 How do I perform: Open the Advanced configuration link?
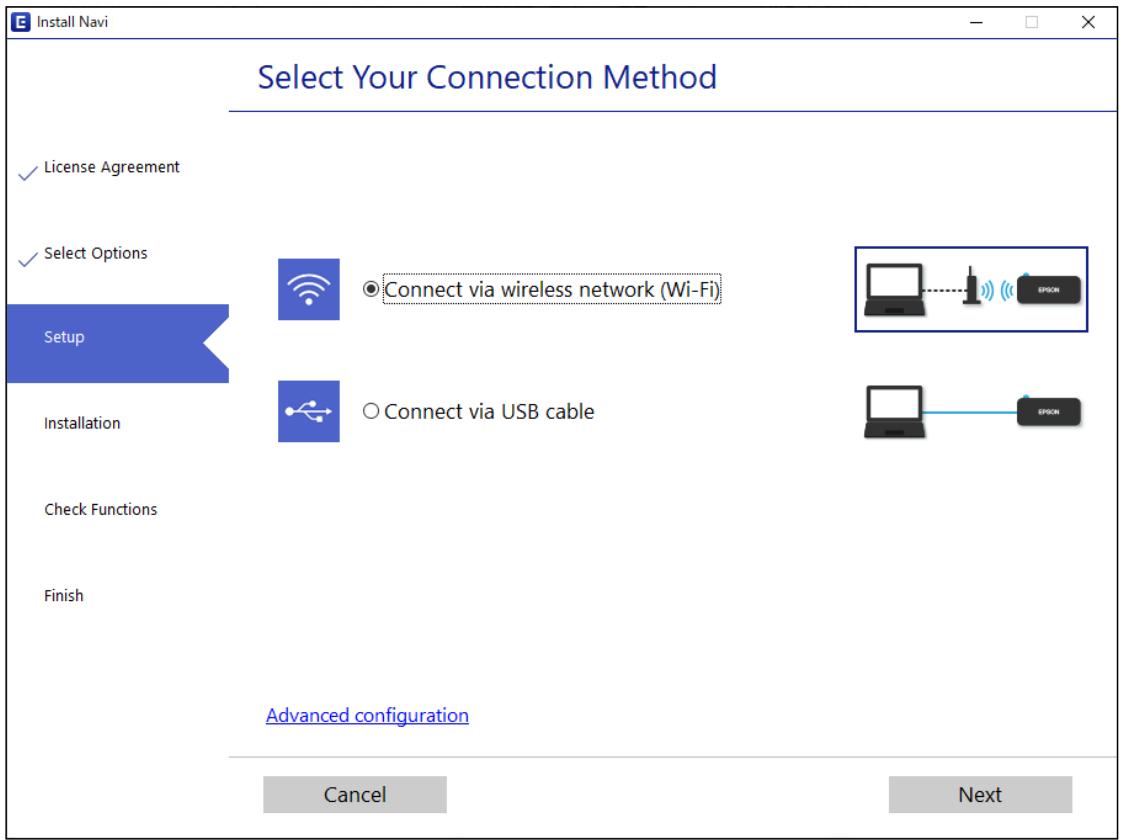click(367, 715)
